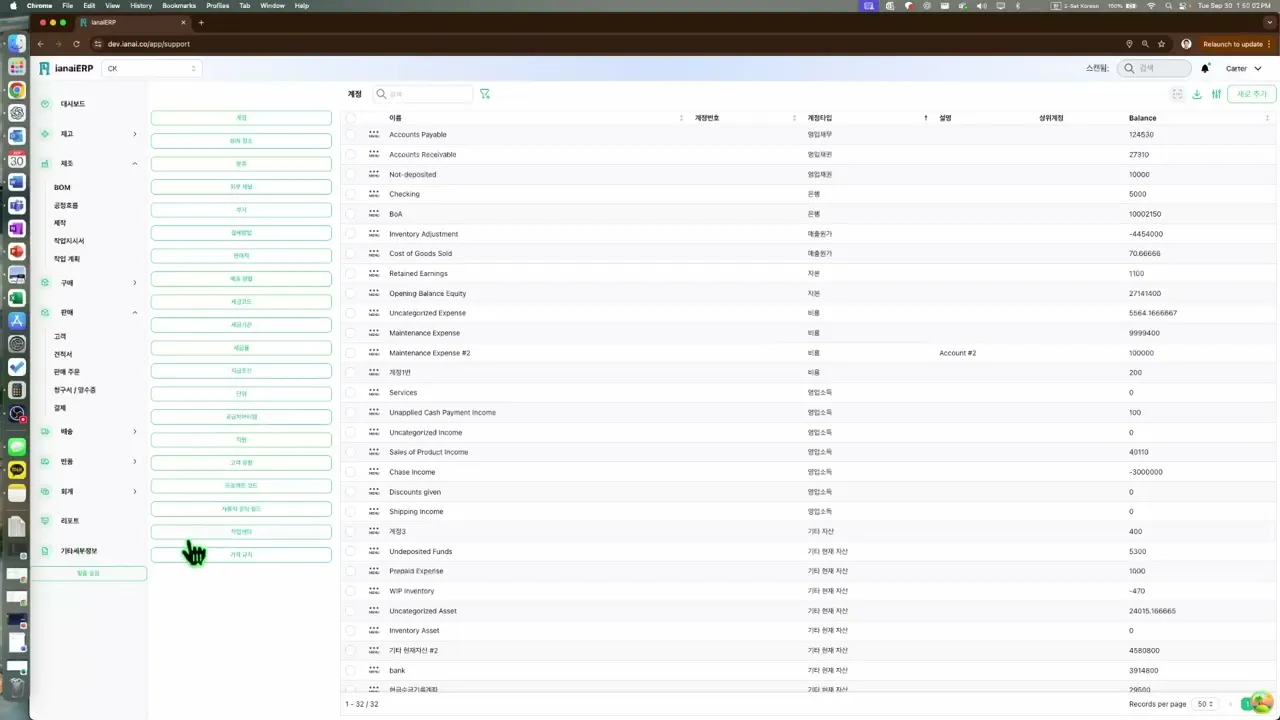The image size is (1280, 720).
Task: Check the Opening Balance Equity row checkbox
Action: (351, 293)
